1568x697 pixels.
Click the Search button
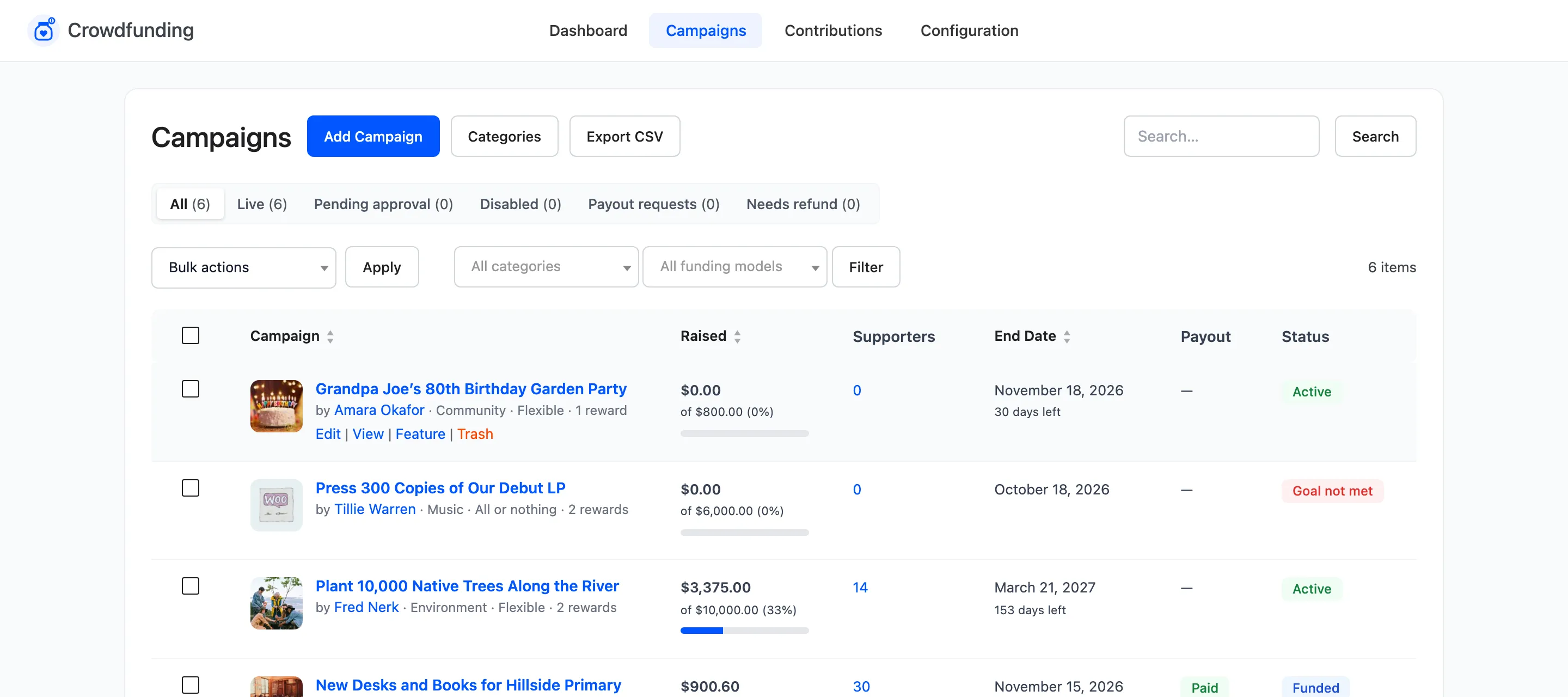click(1375, 136)
